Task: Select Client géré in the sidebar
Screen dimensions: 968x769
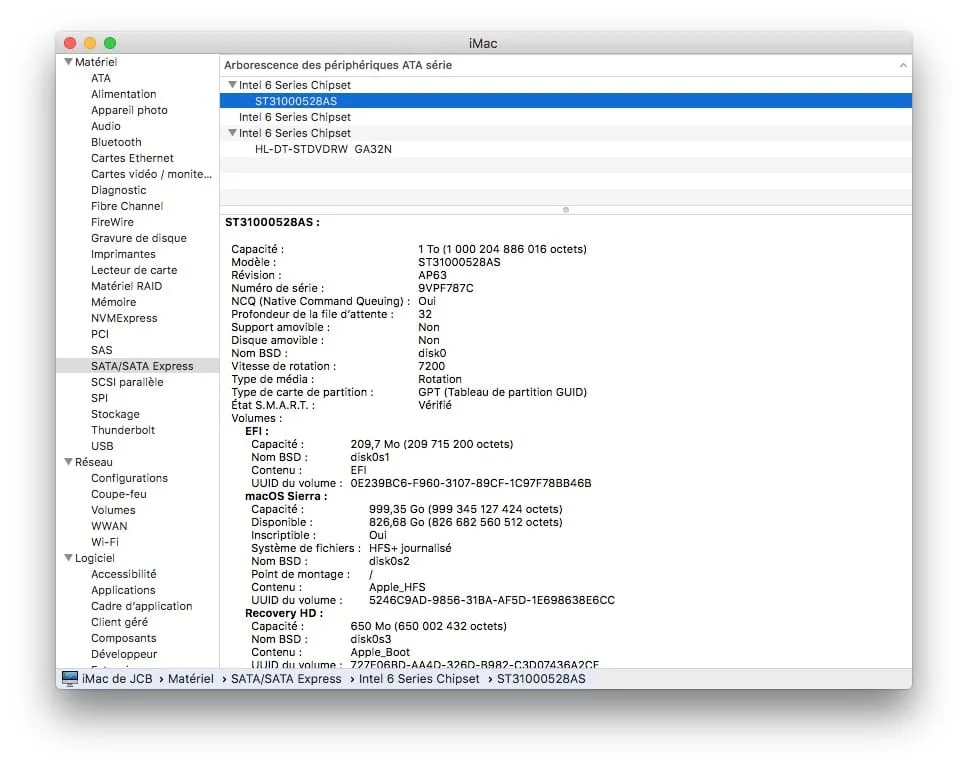Action: pos(119,622)
